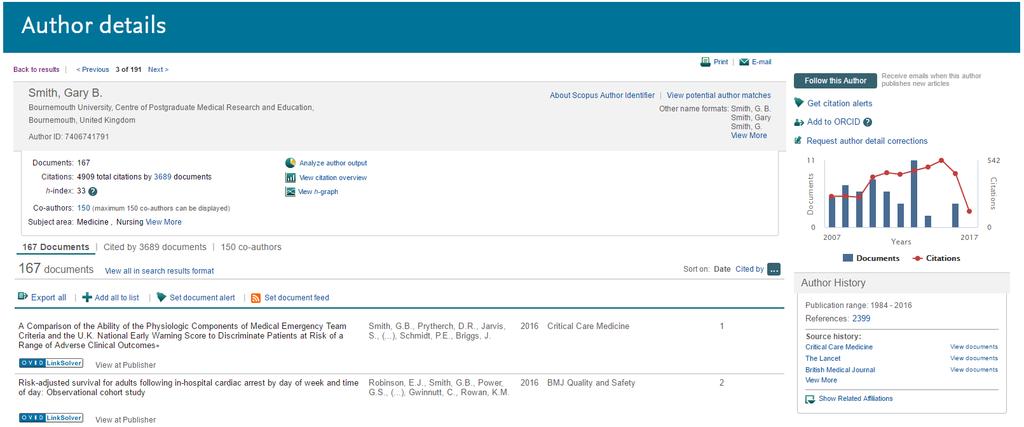The height and width of the screenshot is (427, 1024).
Task: Go Back to results
Action: click(36, 69)
